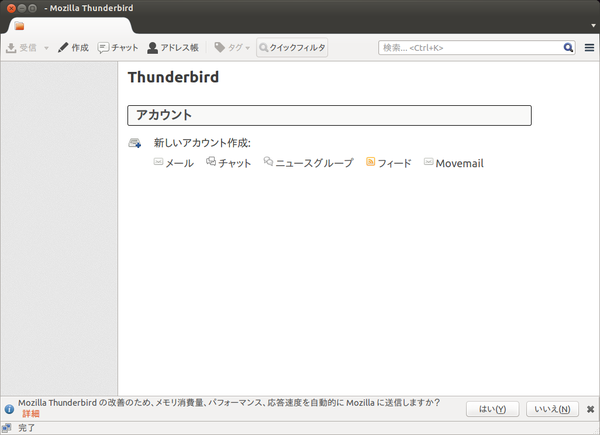Click the magnifying glass search icon

[568, 48]
